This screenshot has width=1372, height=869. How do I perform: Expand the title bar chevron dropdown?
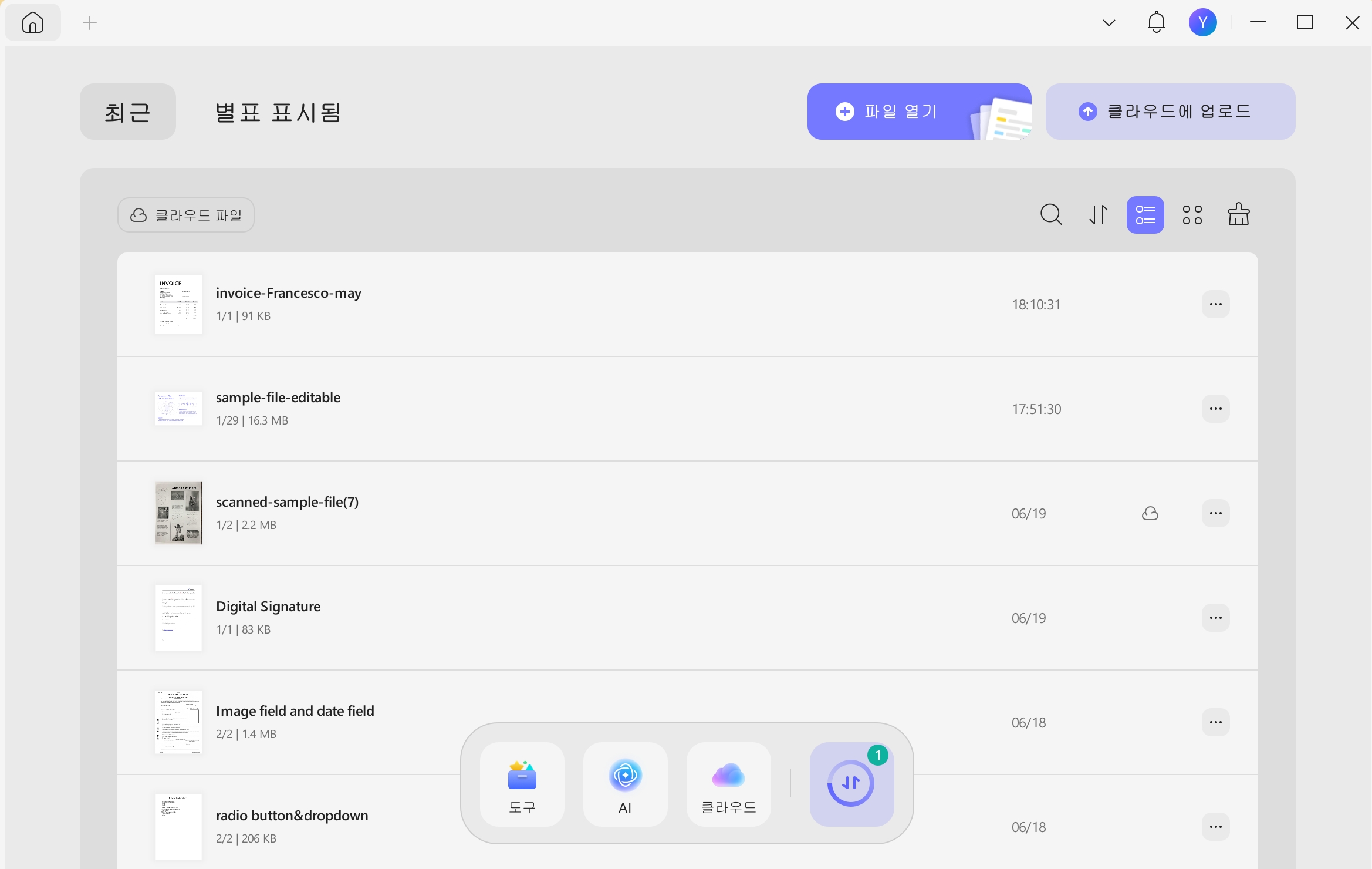(x=1109, y=23)
